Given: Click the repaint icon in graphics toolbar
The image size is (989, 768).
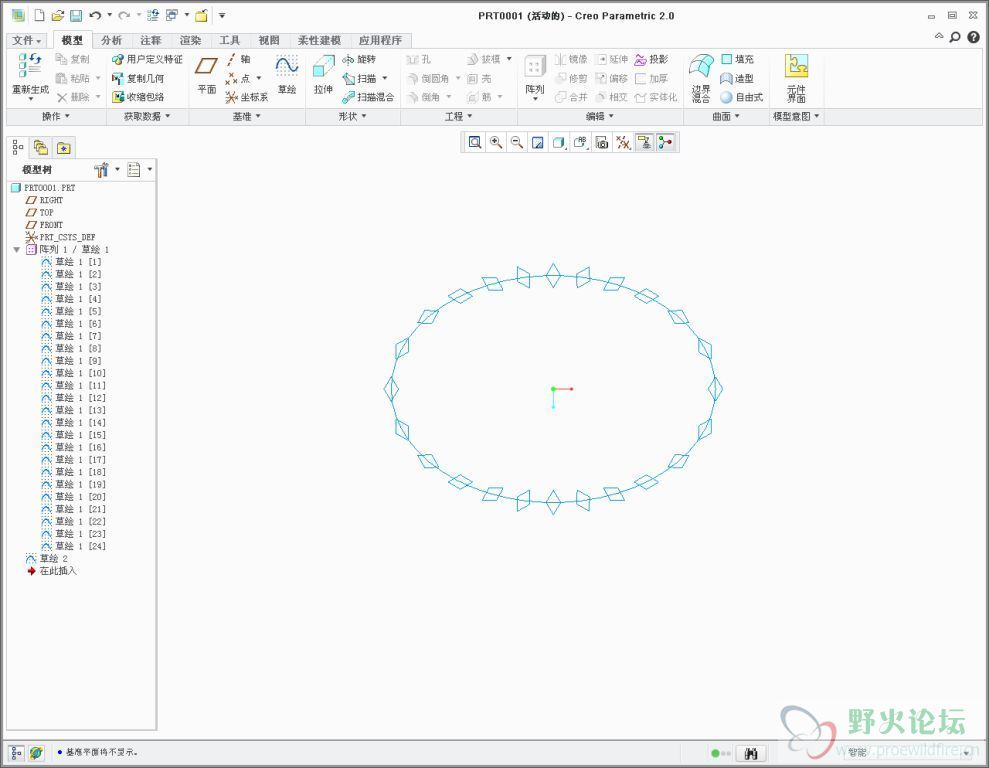Looking at the screenshot, I should 538,143.
